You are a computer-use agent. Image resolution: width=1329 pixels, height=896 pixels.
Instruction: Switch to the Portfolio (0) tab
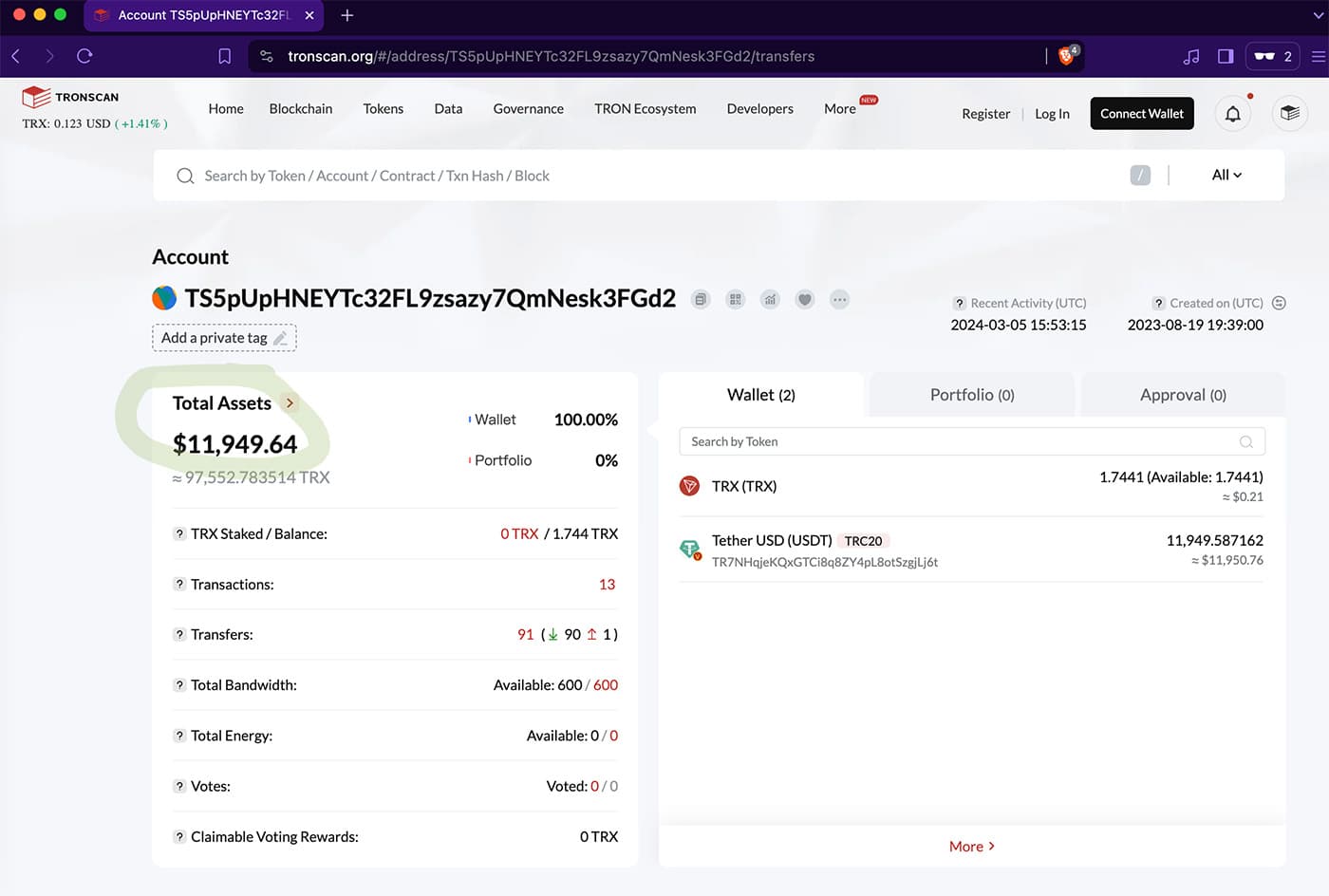click(972, 395)
